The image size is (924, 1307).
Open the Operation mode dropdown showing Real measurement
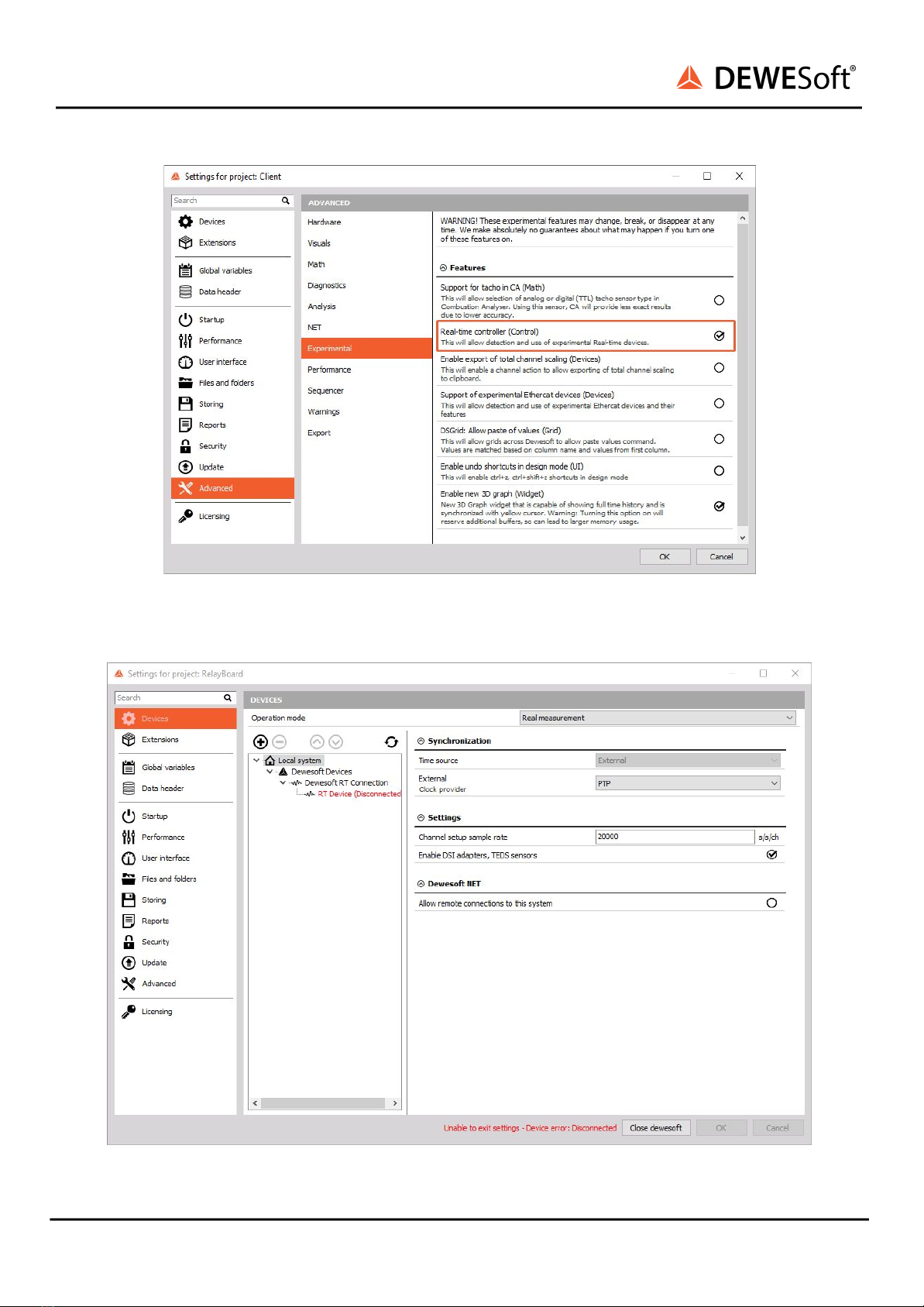(x=658, y=717)
